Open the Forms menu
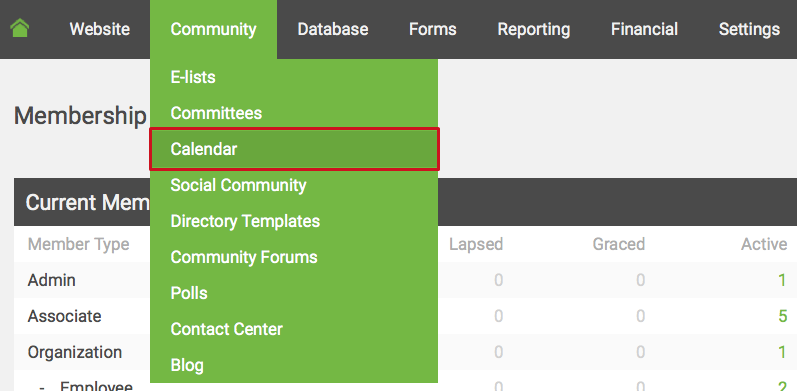The height and width of the screenshot is (391, 797). click(433, 29)
